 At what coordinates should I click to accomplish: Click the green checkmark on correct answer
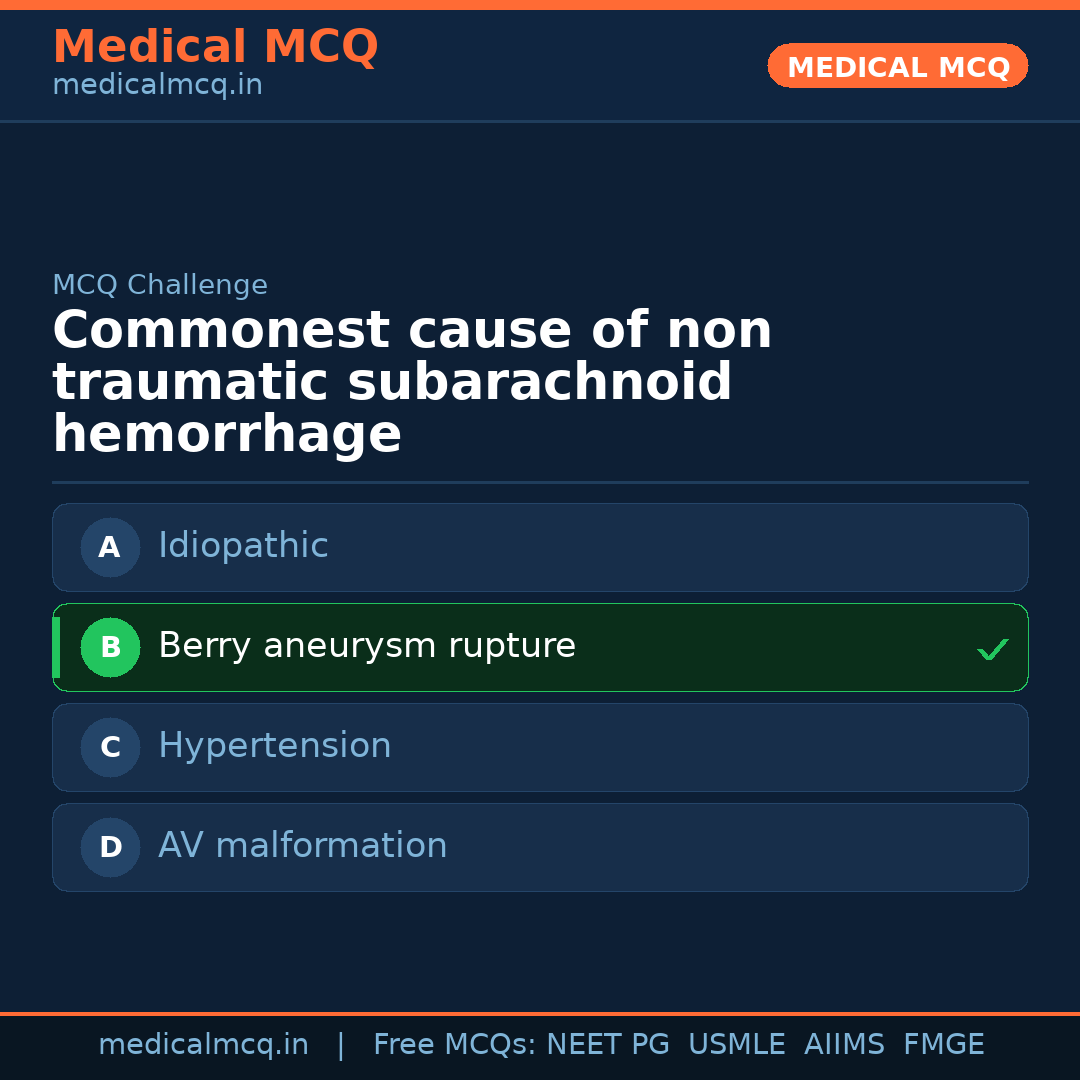(x=993, y=649)
